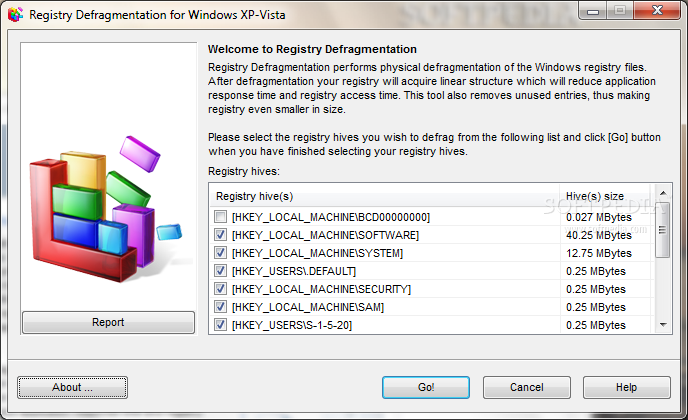The image size is (688, 420).
Task: Open the Help button
Action: (x=626, y=387)
